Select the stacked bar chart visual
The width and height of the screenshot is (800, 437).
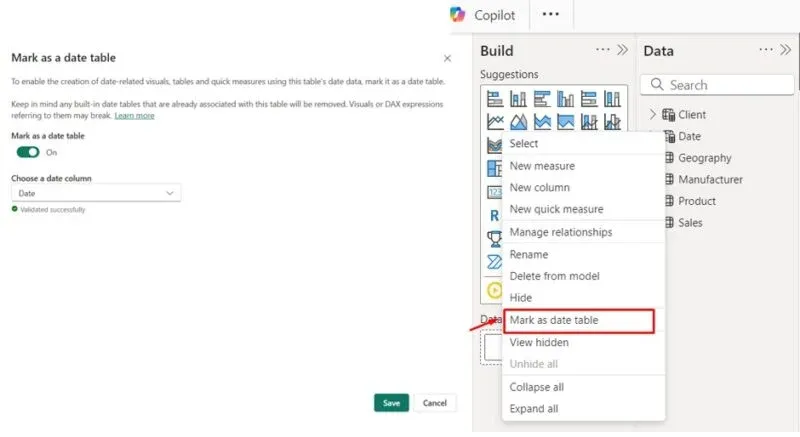coord(495,98)
